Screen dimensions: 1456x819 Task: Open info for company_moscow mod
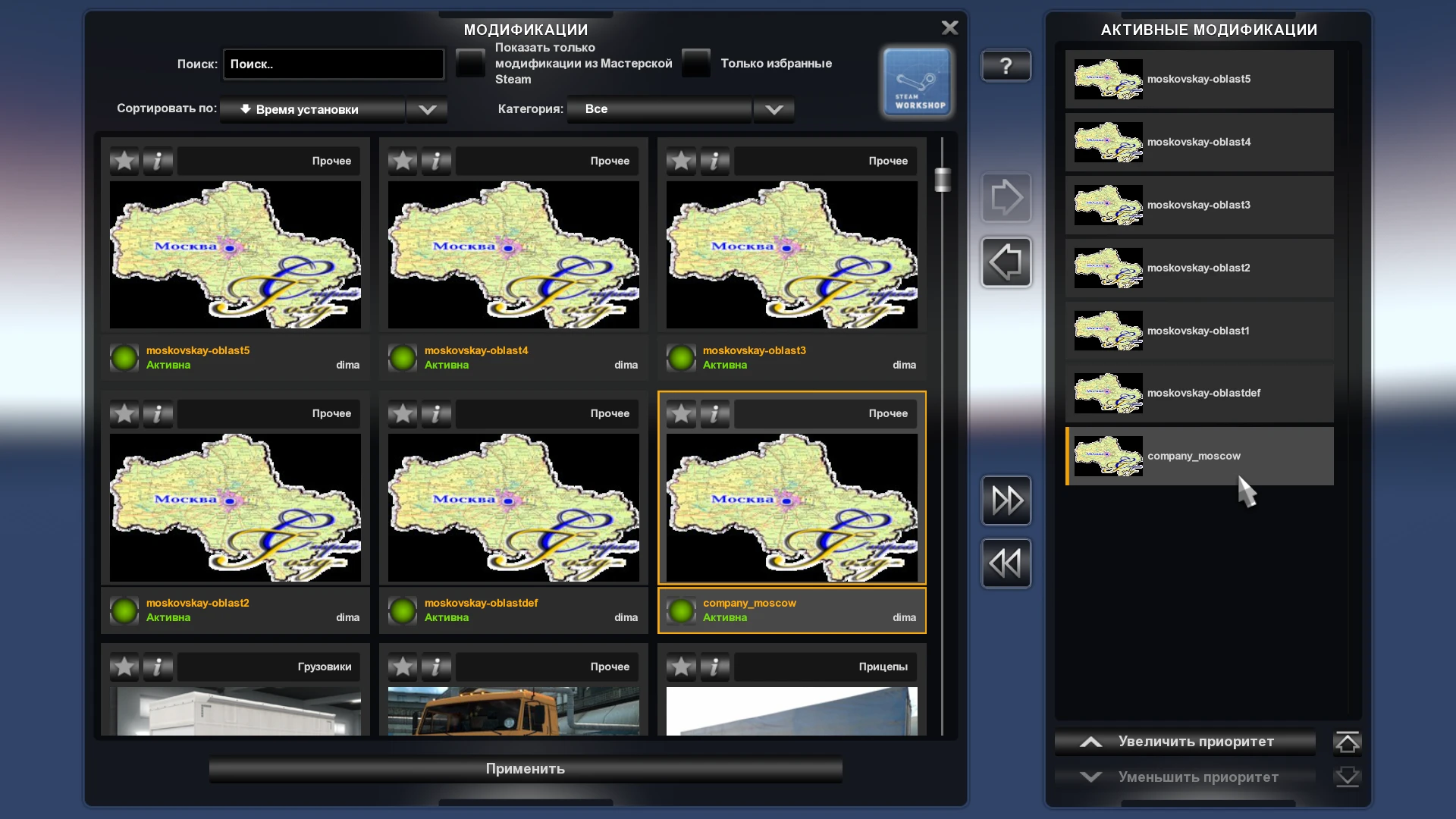click(x=714, y=414)
